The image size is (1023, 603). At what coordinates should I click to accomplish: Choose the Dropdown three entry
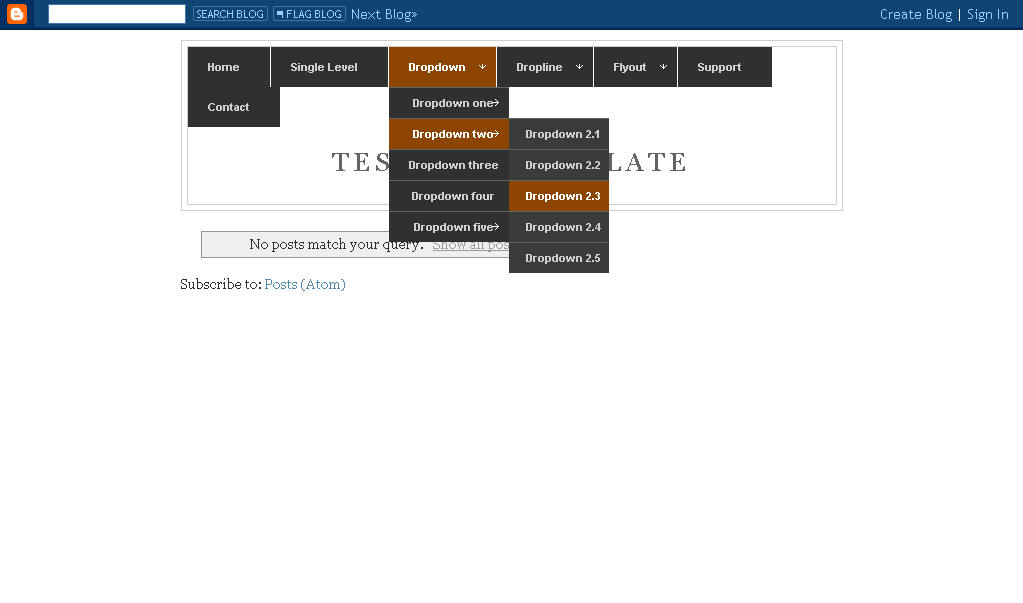pos(449,165)
